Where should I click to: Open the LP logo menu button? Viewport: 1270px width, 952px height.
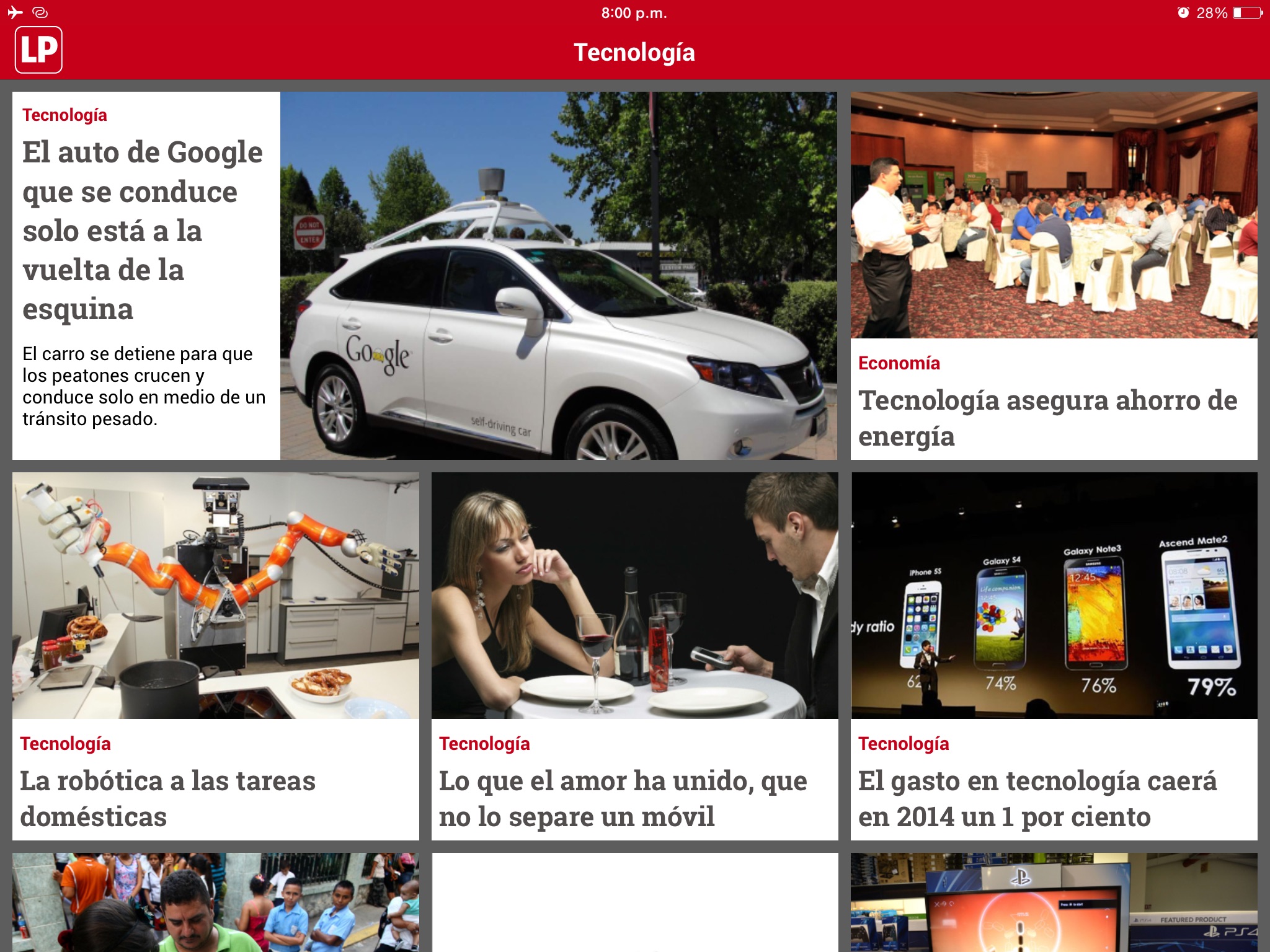pyautogui.click(x=38, y=50)
